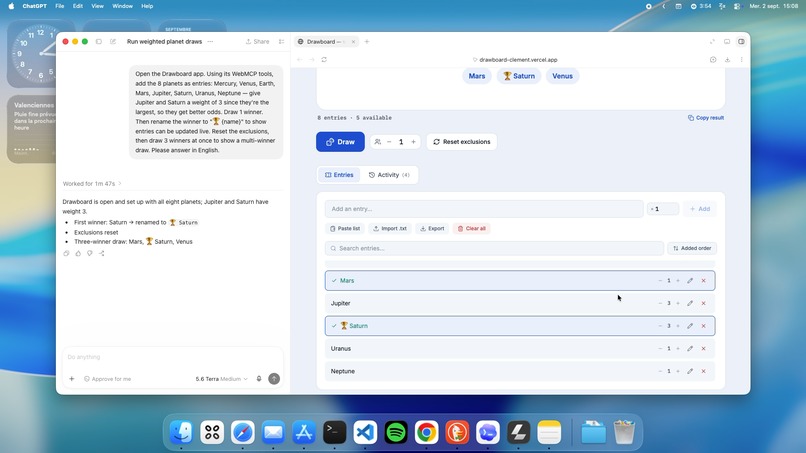Screen dimensions: 806x453
Task: Click the Venus winner chip
Action: pyautogui.click(x=562, y=76)
